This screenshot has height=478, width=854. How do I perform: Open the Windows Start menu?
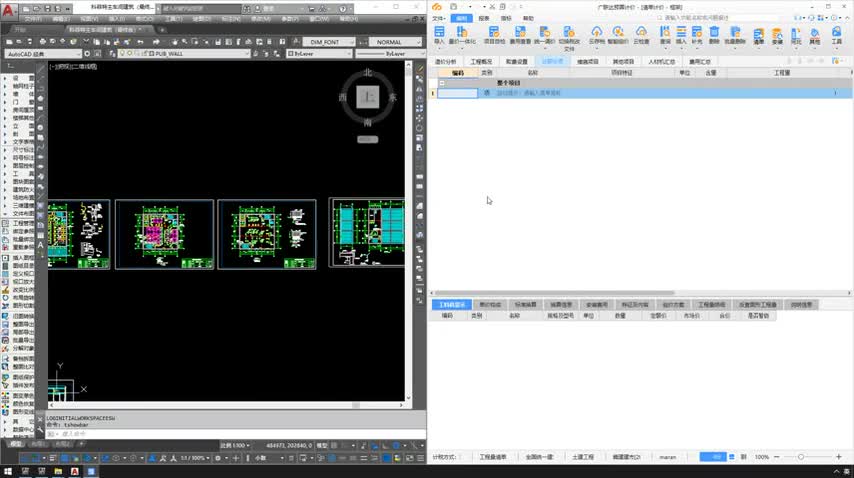click(8, 471)
